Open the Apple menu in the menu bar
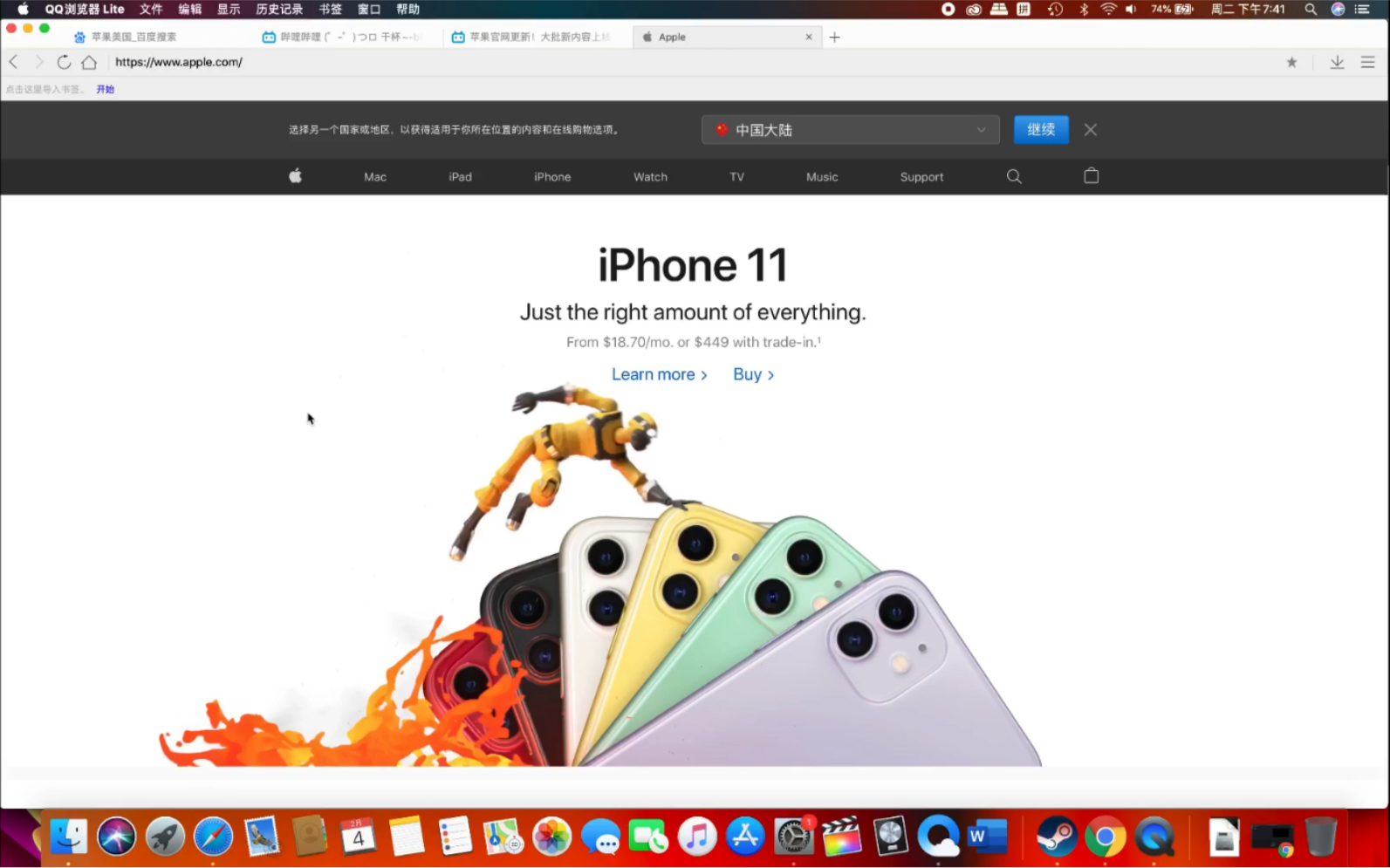 pos(24,9)
